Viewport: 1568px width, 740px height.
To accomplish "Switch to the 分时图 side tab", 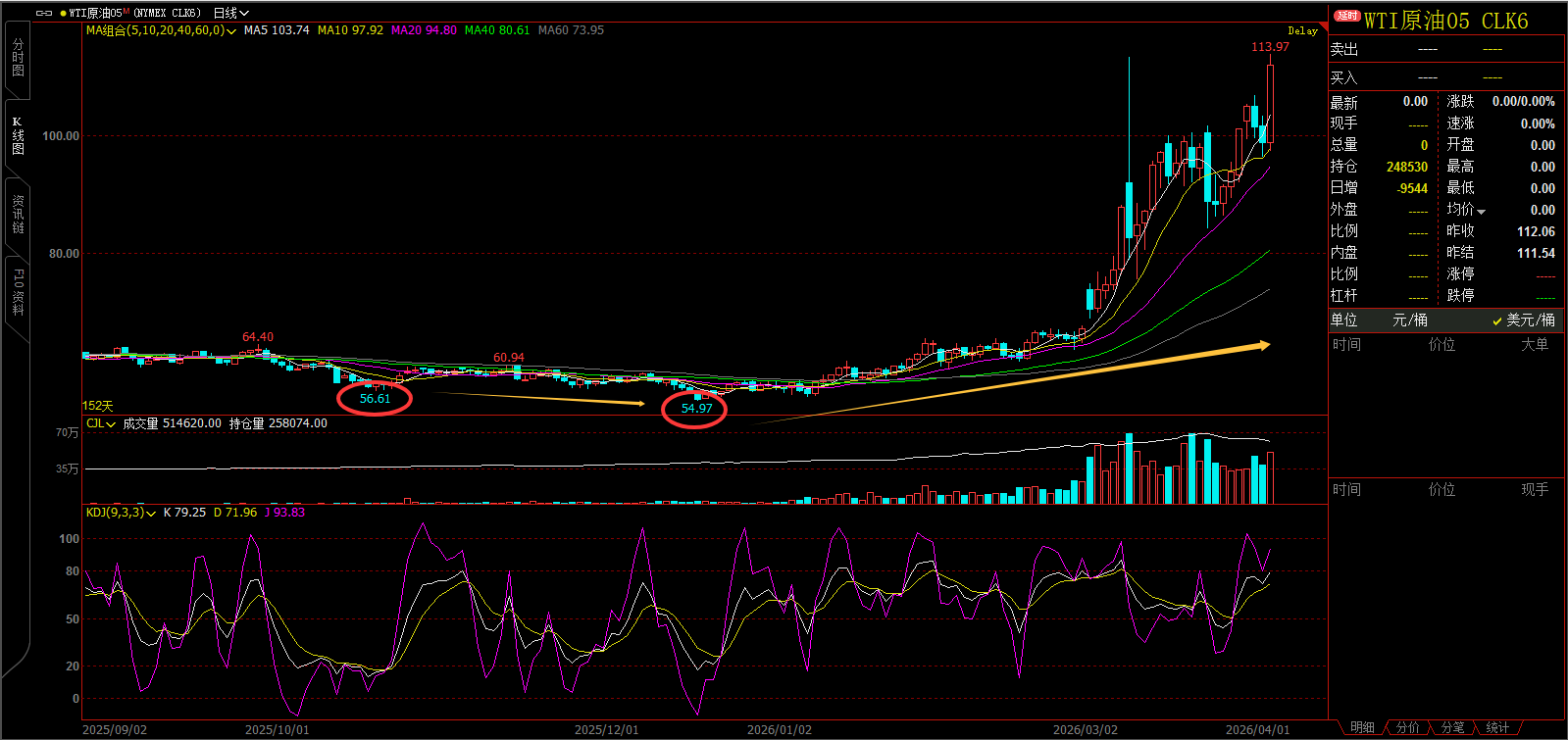I will click(x=18, y=57).
